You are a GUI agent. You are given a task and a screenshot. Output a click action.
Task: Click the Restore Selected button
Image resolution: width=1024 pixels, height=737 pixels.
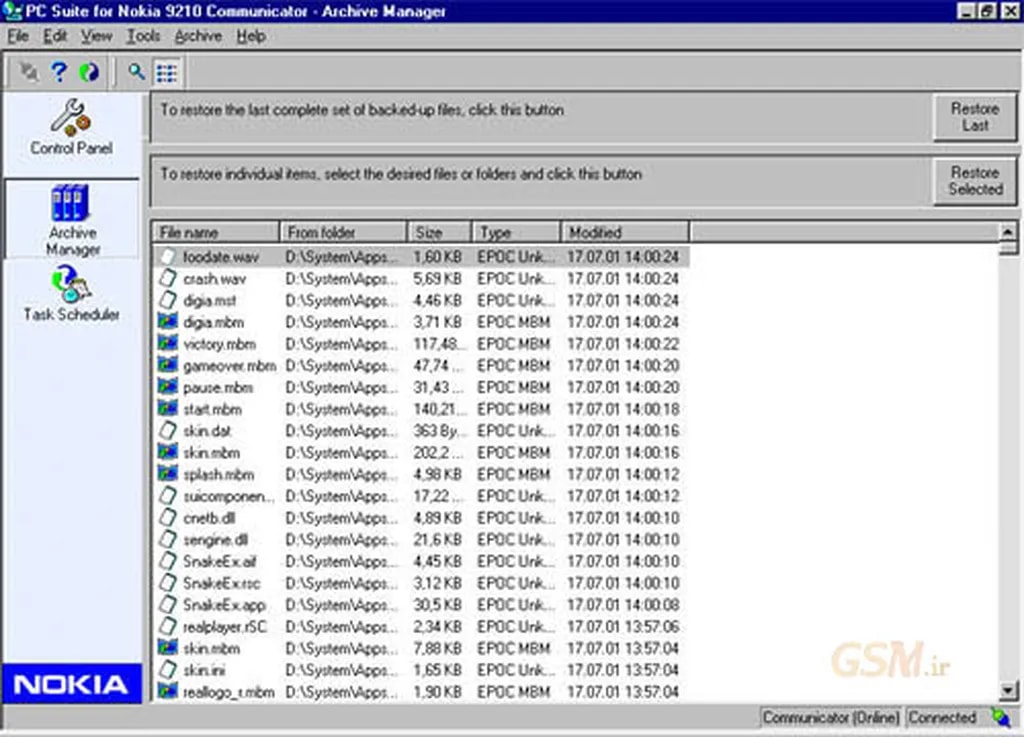(x=974, y=180)
